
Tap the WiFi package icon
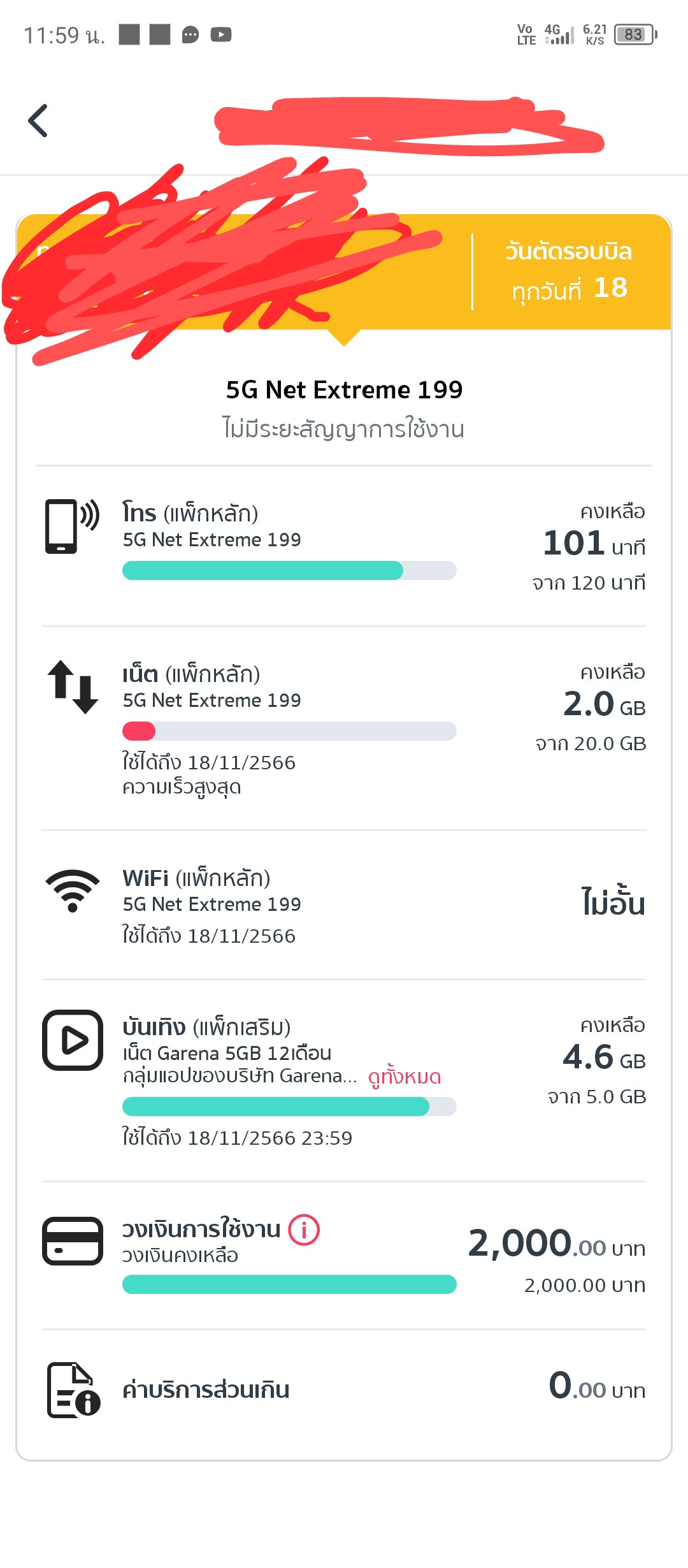[73, 890]
